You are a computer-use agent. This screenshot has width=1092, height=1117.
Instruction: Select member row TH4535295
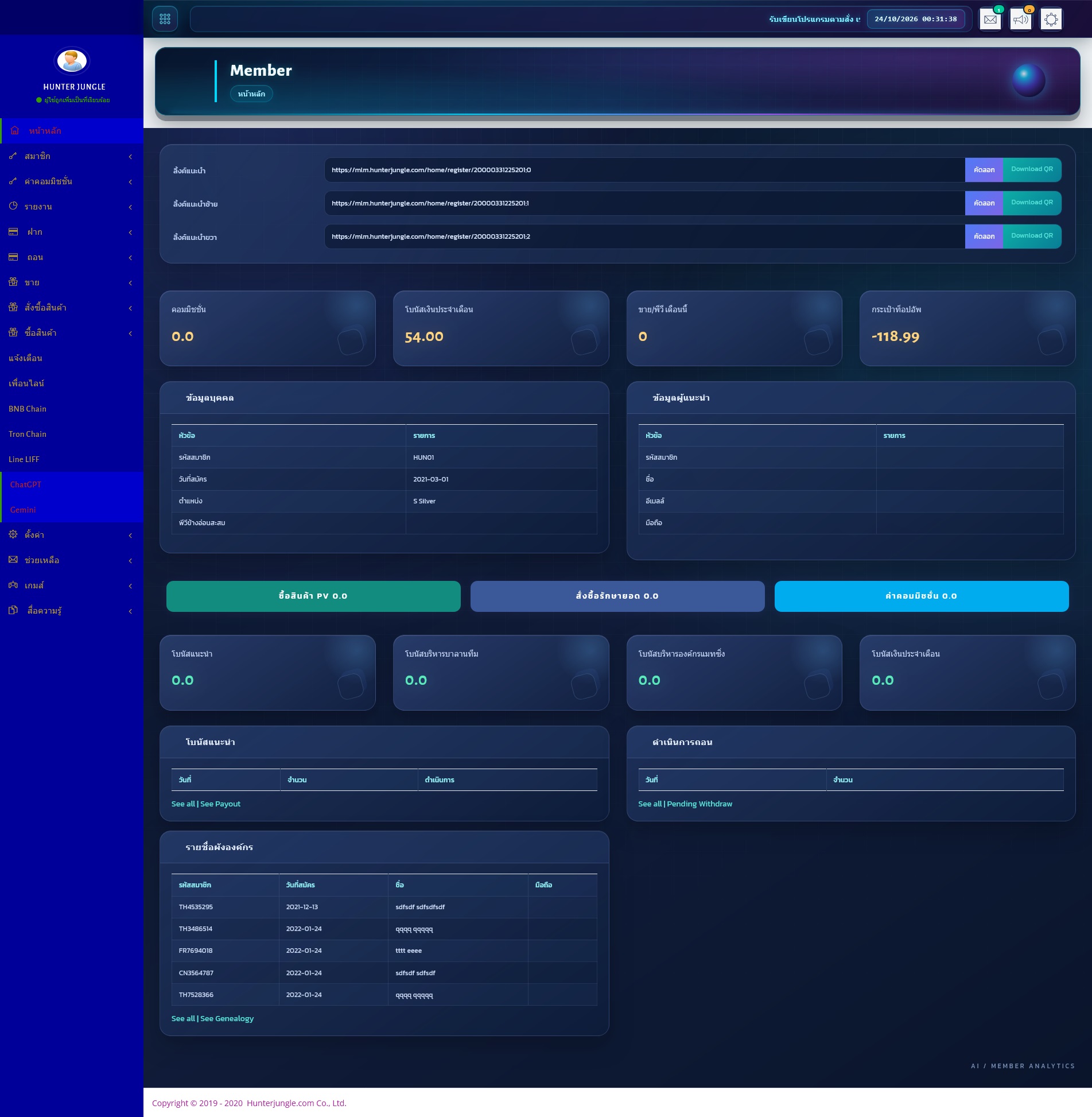click(x=384, y=907)
